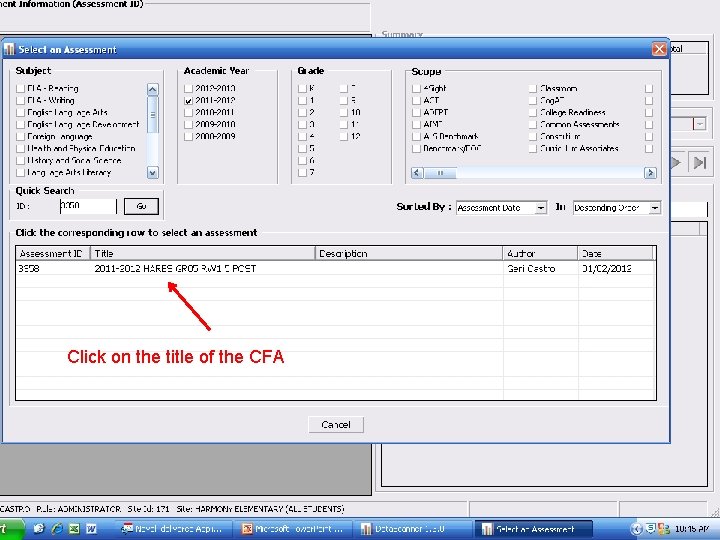Check the 4Sight scope
Screen dimensions: 720x540
416,89
